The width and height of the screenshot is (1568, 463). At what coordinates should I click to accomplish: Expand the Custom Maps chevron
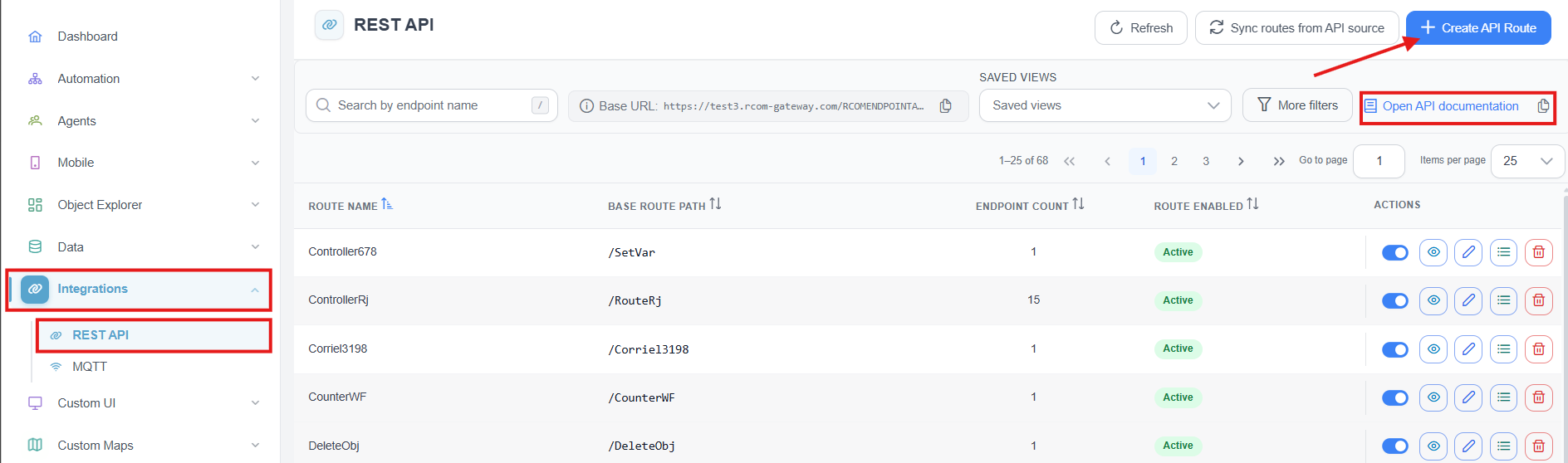pyautogui.click(x=255, y=446)
